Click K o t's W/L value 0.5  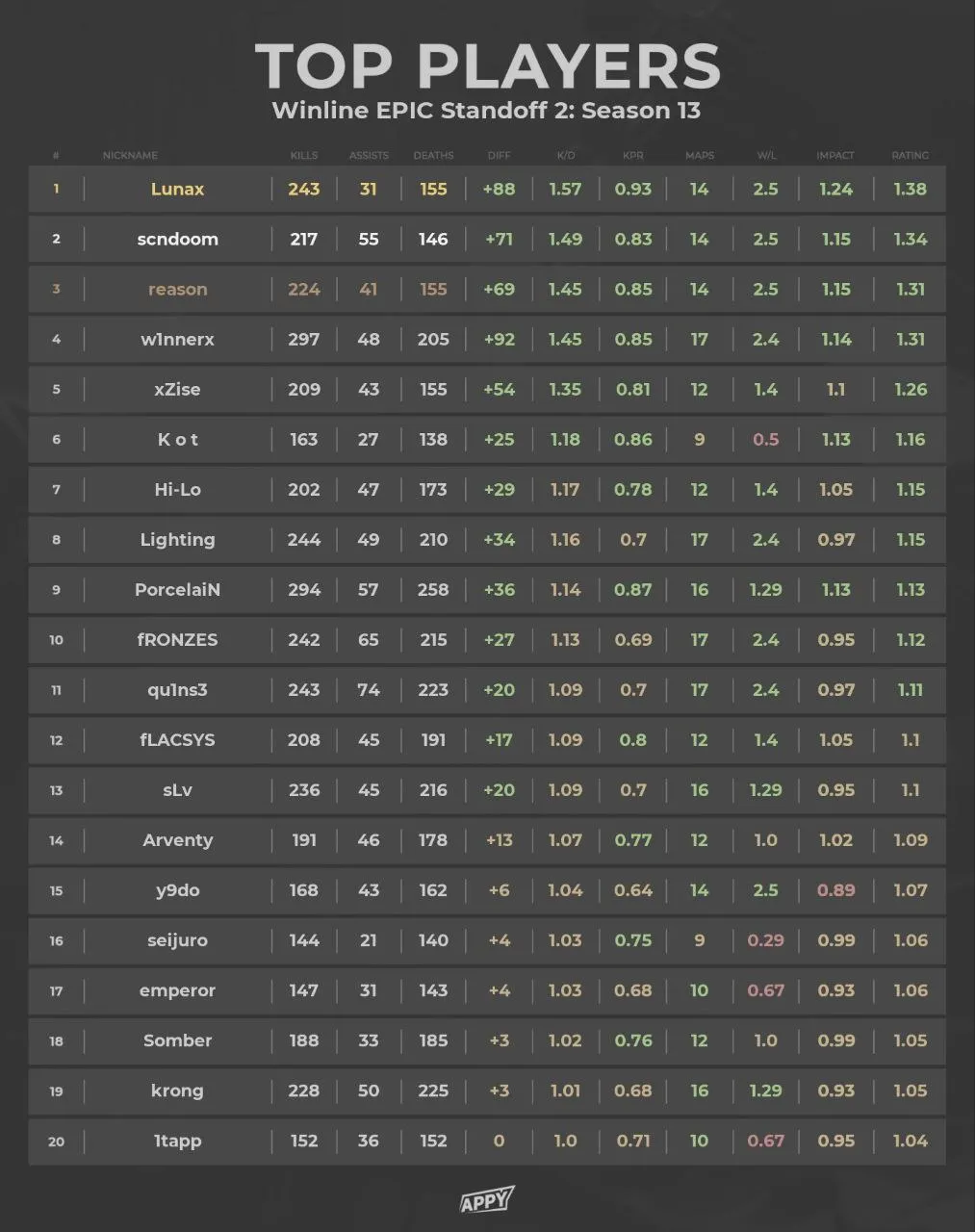click(x=766, y=439)
